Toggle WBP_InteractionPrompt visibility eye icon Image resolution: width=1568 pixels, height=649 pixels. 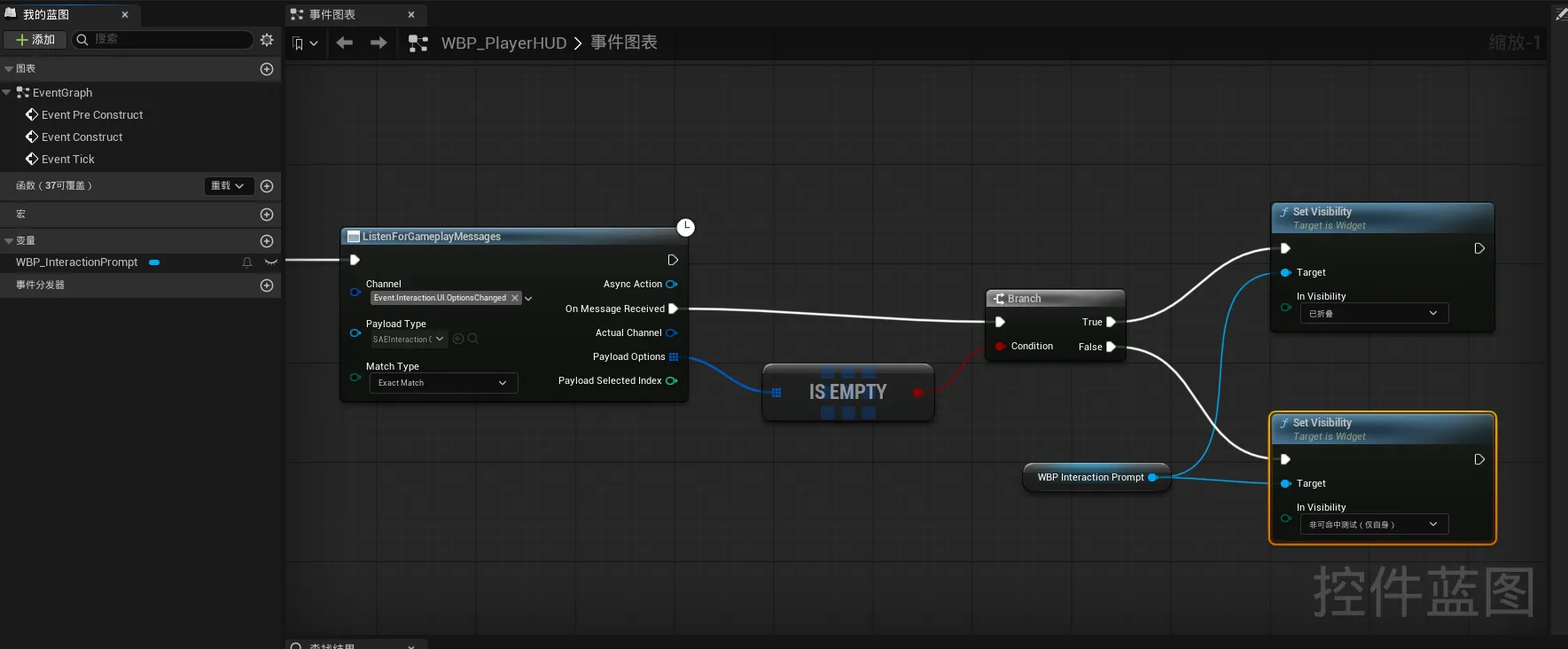[271, 262]
